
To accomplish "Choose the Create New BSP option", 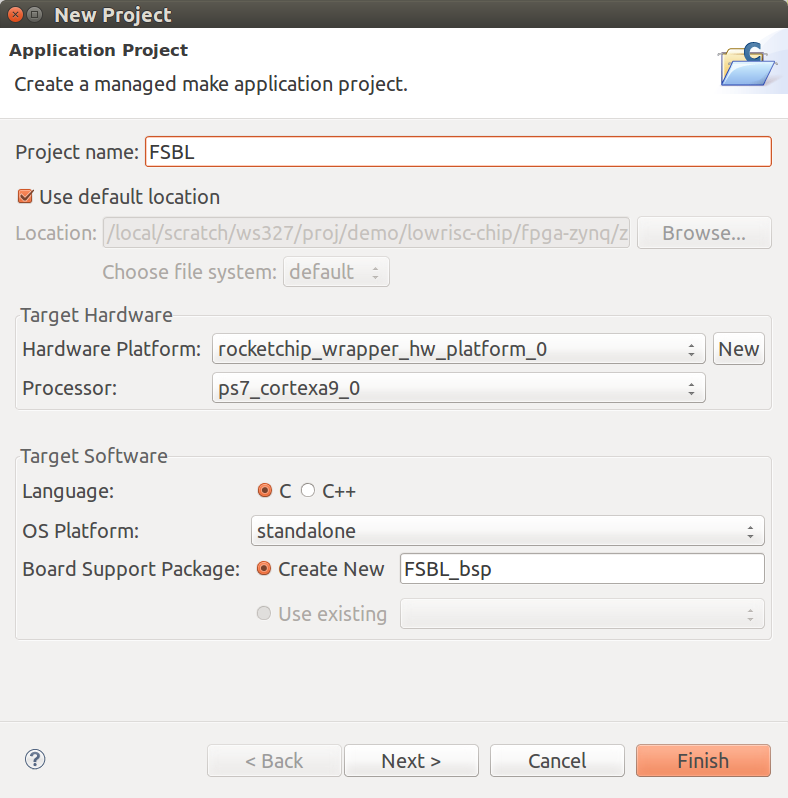I will (265, 569).
